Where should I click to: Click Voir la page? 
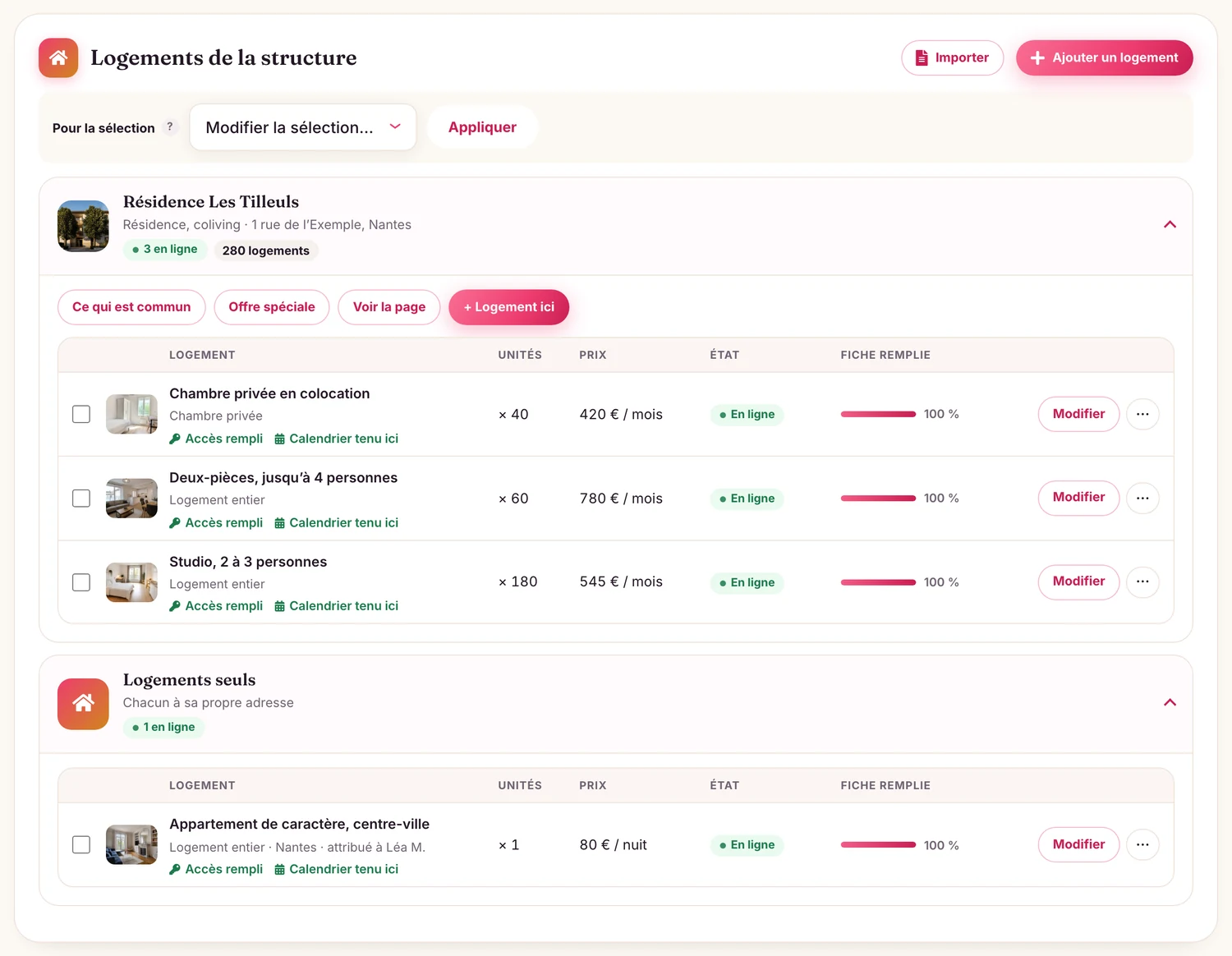point(389,307)
